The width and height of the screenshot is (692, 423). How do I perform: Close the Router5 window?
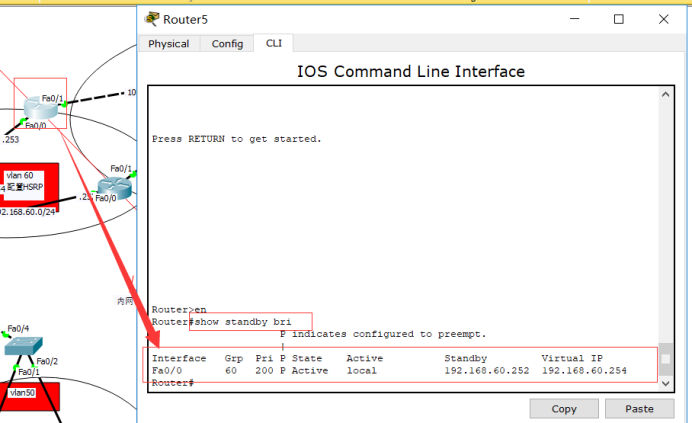point(663,19)
